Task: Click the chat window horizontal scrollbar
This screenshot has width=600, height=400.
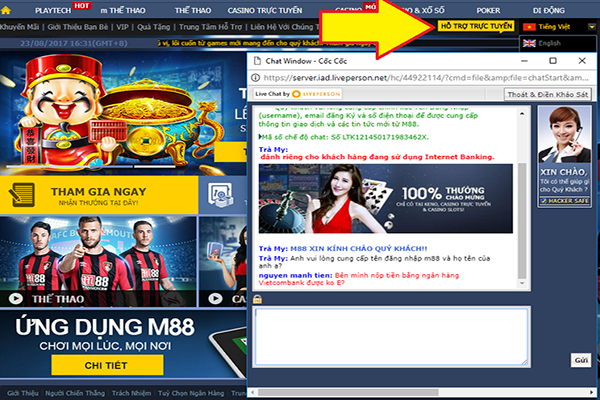Action: tap(348, 392)
